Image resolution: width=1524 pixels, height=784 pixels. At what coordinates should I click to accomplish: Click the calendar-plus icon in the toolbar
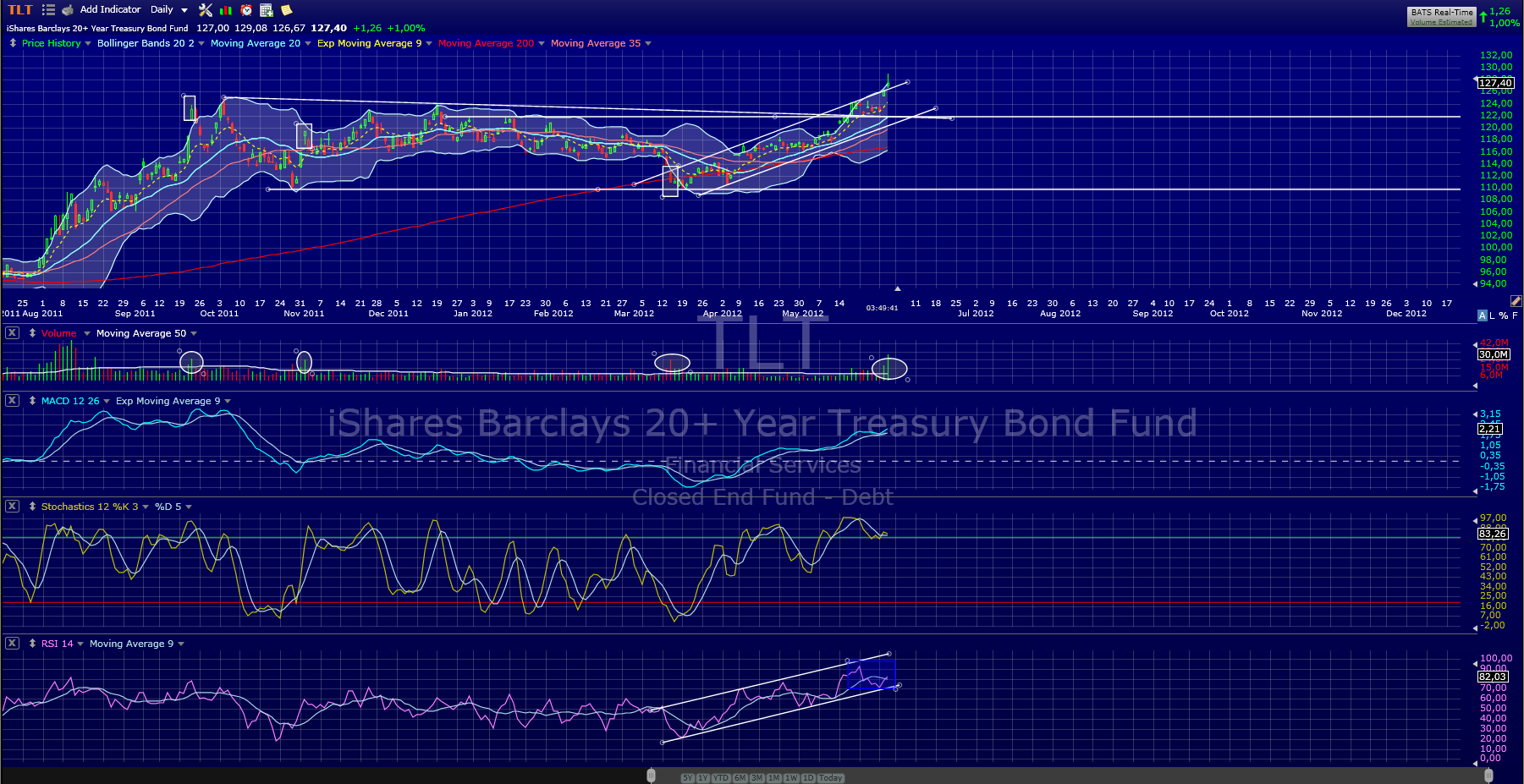(x=267, y=10)
